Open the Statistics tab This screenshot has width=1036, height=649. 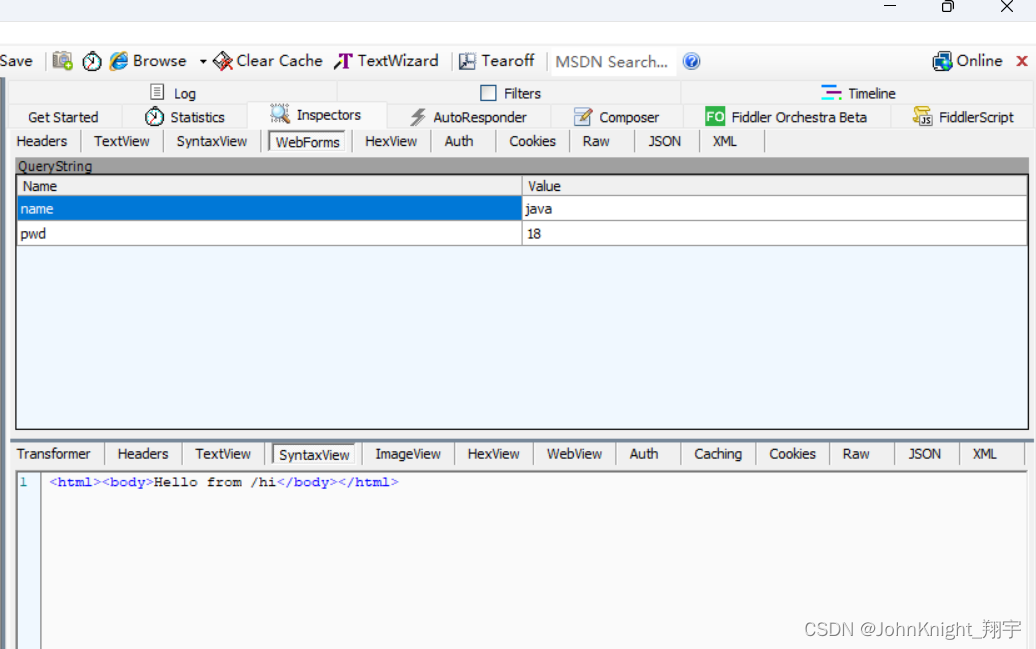[x=184, y=117]
